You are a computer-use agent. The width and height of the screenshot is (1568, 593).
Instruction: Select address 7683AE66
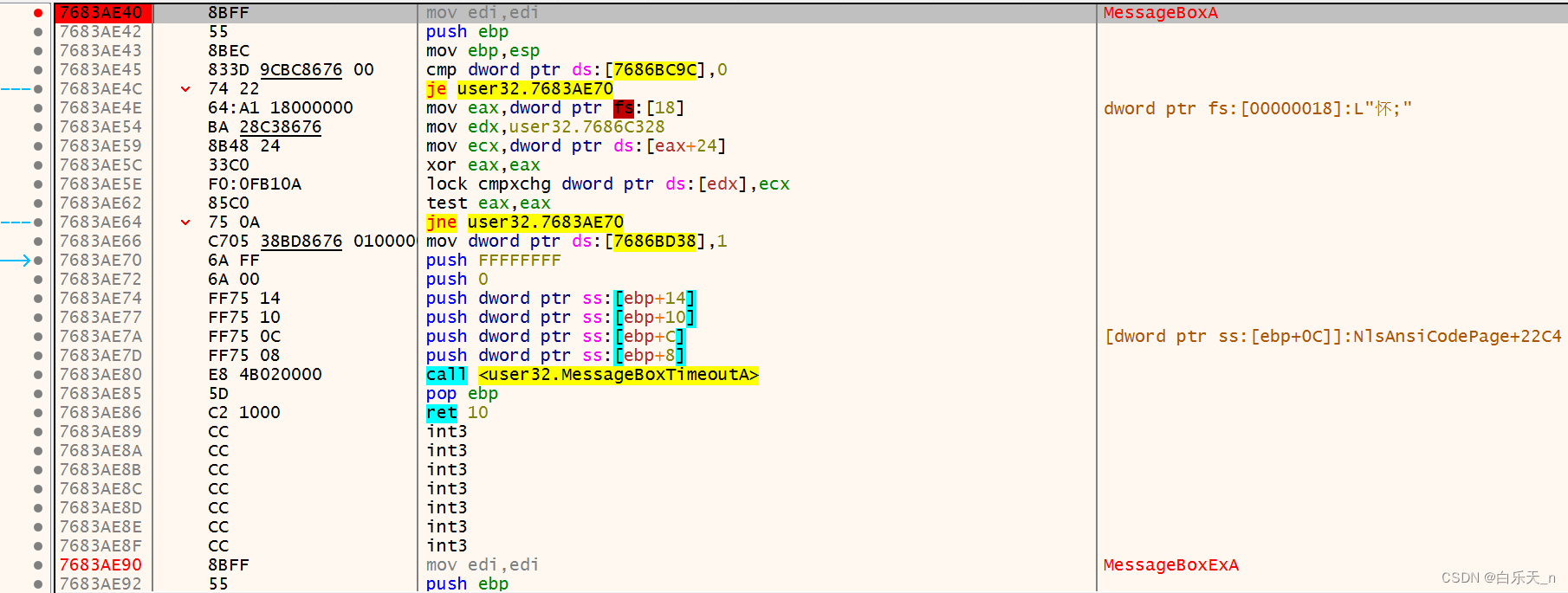[100, 242]
